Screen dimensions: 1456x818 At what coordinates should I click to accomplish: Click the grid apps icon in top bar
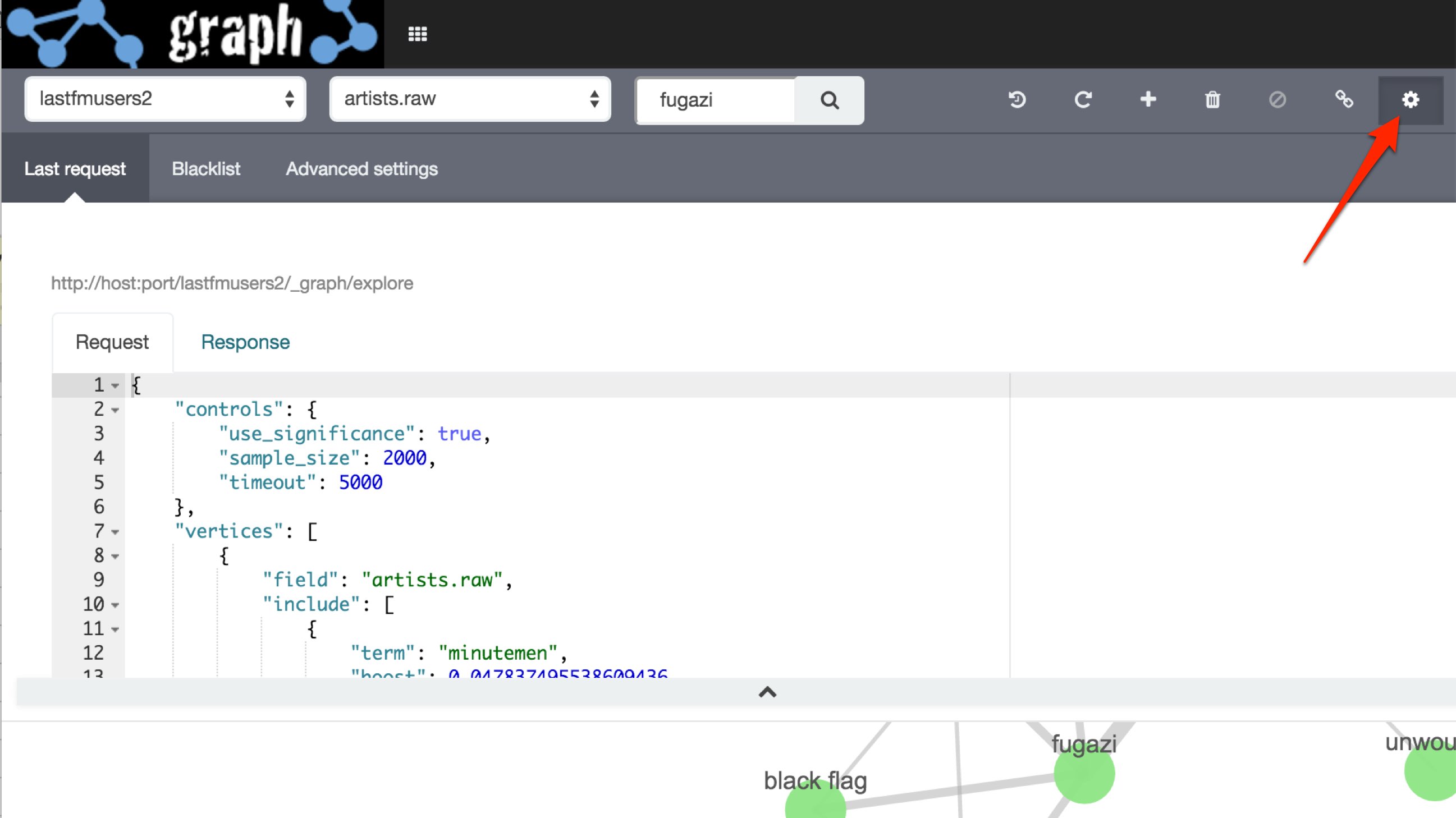point(417,34)
